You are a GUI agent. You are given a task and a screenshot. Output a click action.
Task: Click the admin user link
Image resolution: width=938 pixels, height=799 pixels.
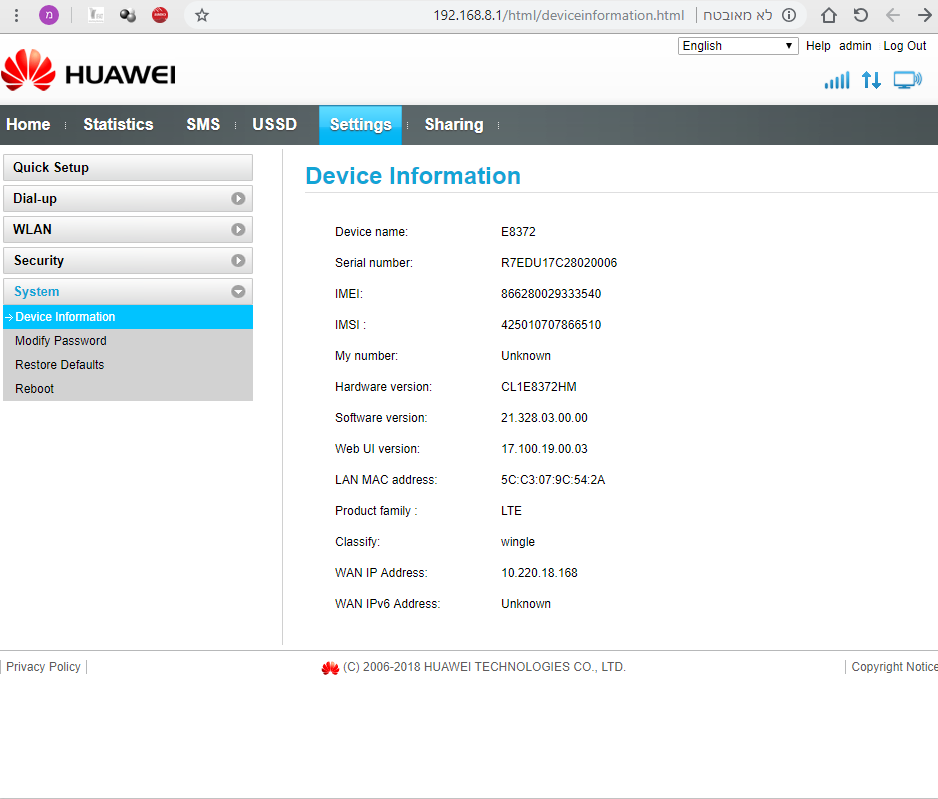855,46
